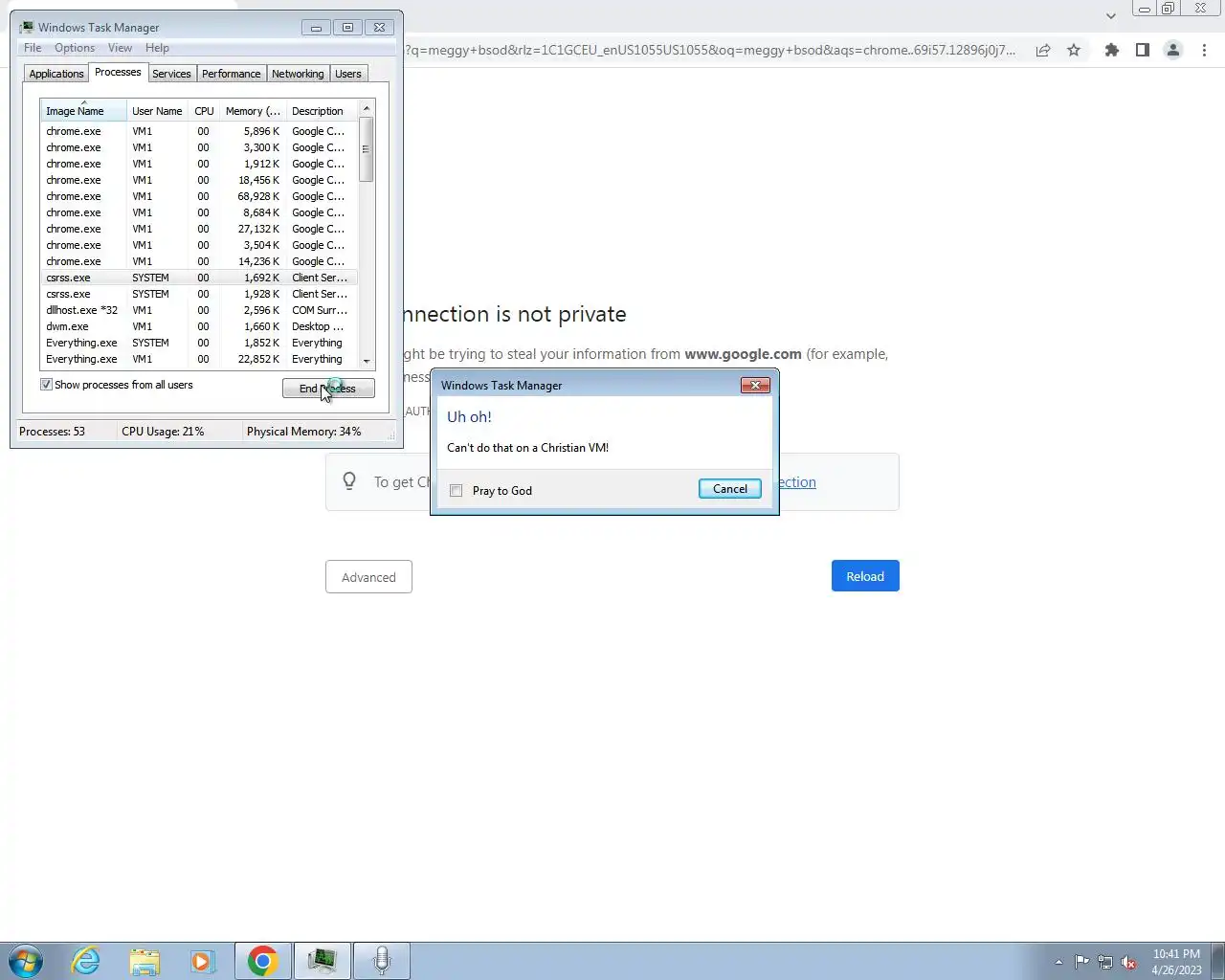Sort by CPU column header
This screenshot has height=980, width=1225.
[x=204, y=111]
